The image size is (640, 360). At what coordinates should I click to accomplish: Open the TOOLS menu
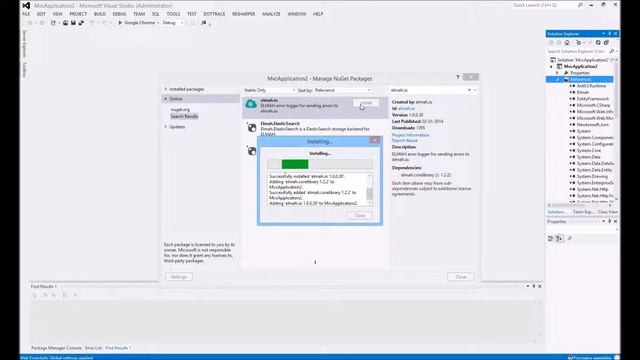click(173, 14)
